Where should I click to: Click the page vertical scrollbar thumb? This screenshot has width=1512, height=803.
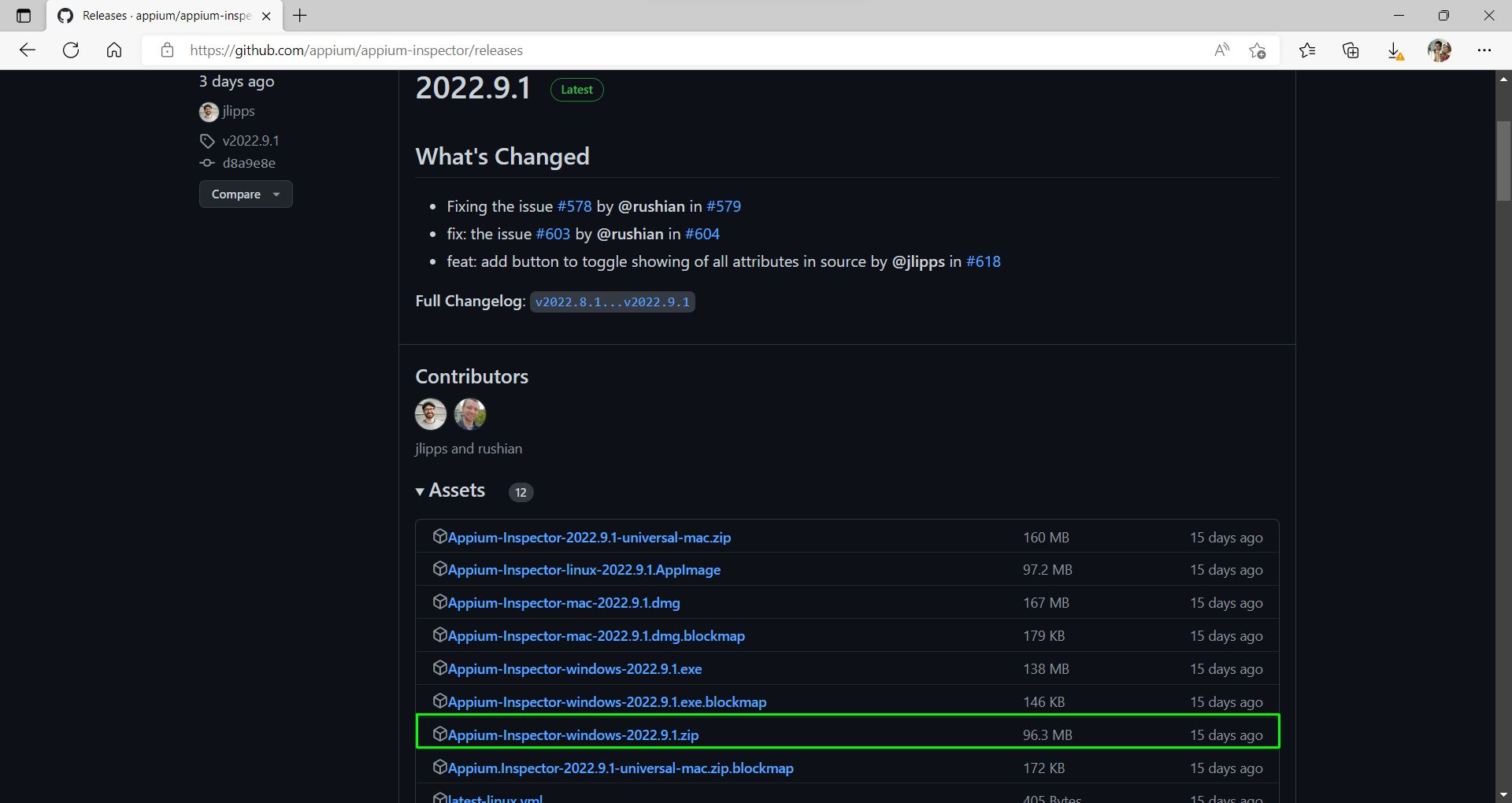pyautogui.click(x=1503, y=161)
